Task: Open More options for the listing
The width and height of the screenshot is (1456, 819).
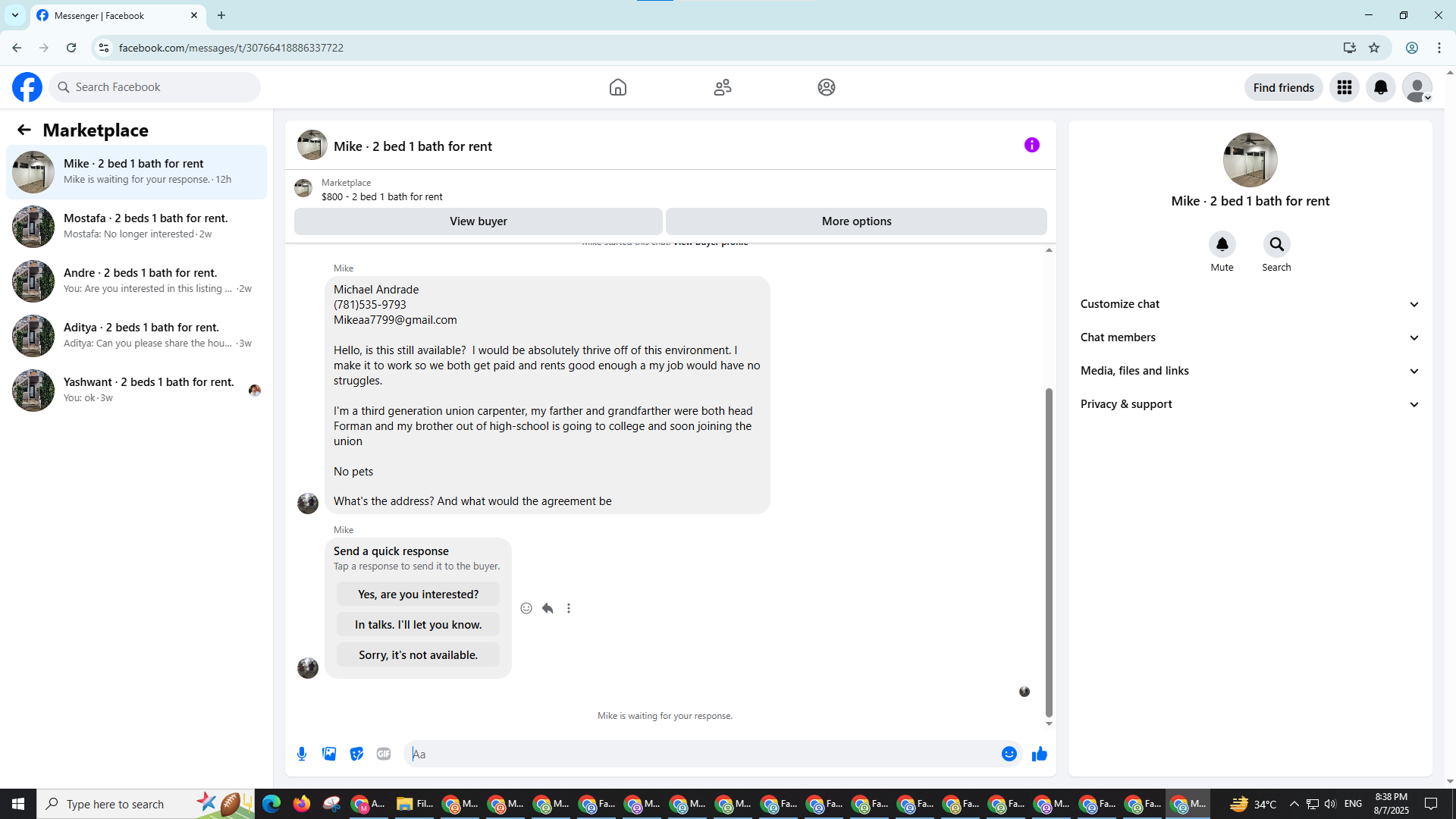Action: tap(857, 221)
